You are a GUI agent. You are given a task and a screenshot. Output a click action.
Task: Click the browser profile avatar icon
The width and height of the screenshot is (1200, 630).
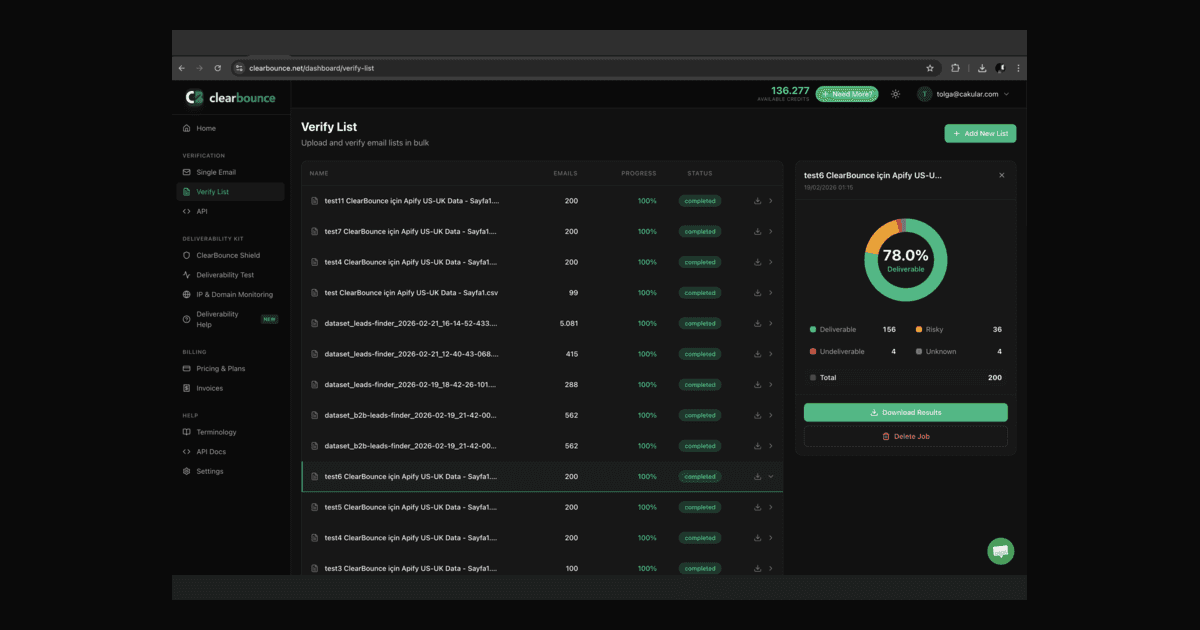(x=1001, y=68)
